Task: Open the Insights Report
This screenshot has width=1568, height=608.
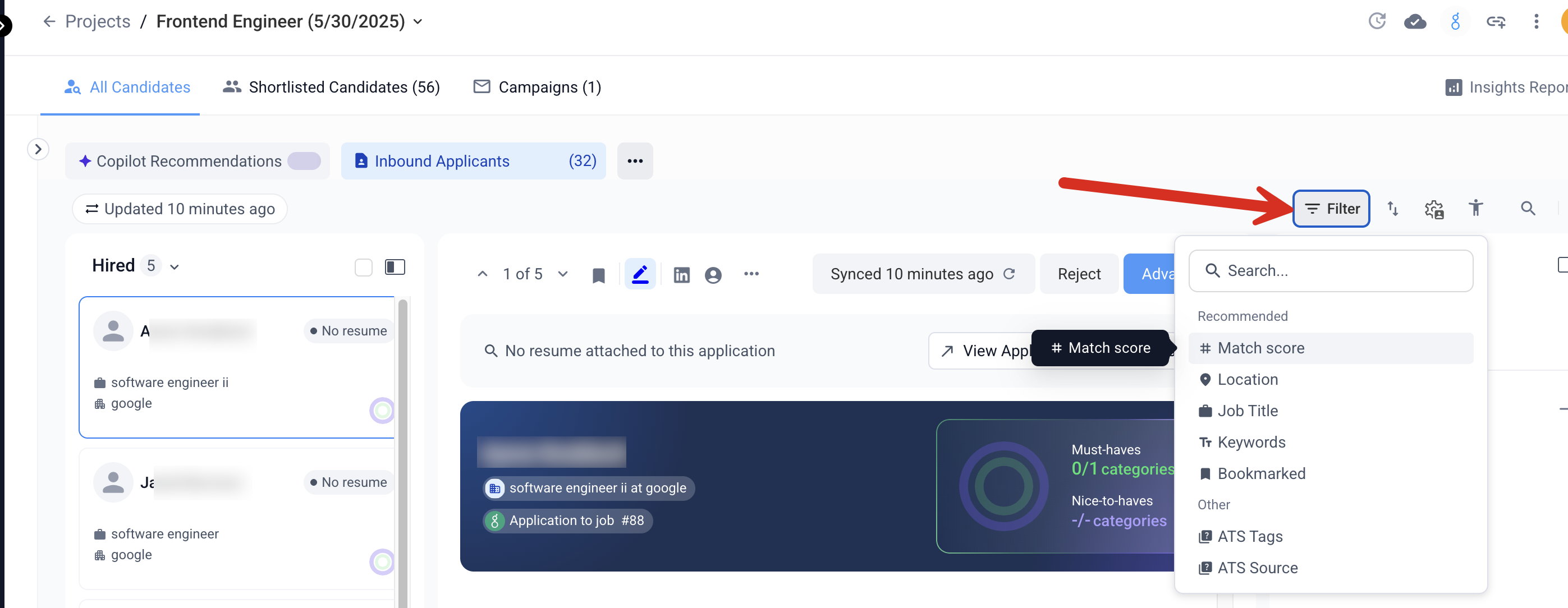Action: (x=1506, y=87)
